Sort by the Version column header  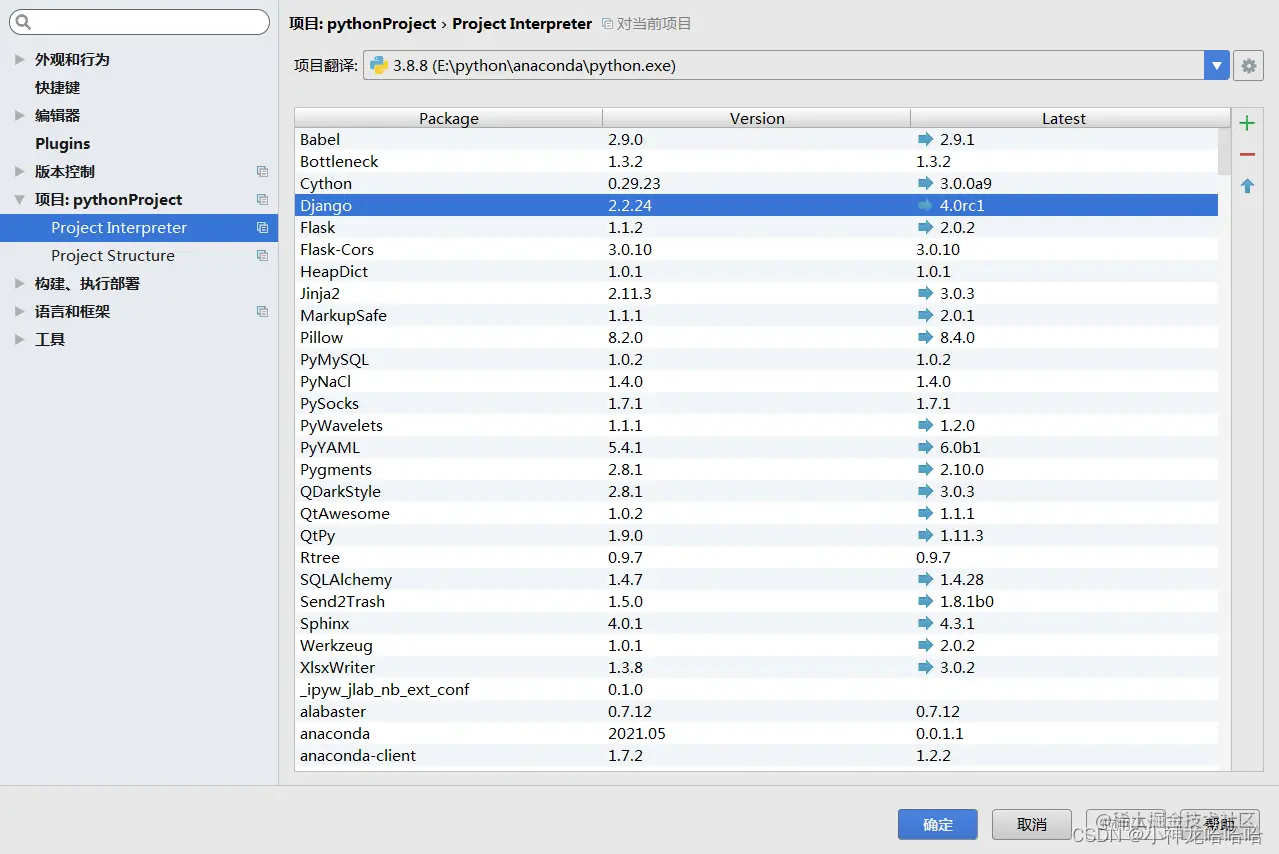pyautogui.click(x=757, y=118)
